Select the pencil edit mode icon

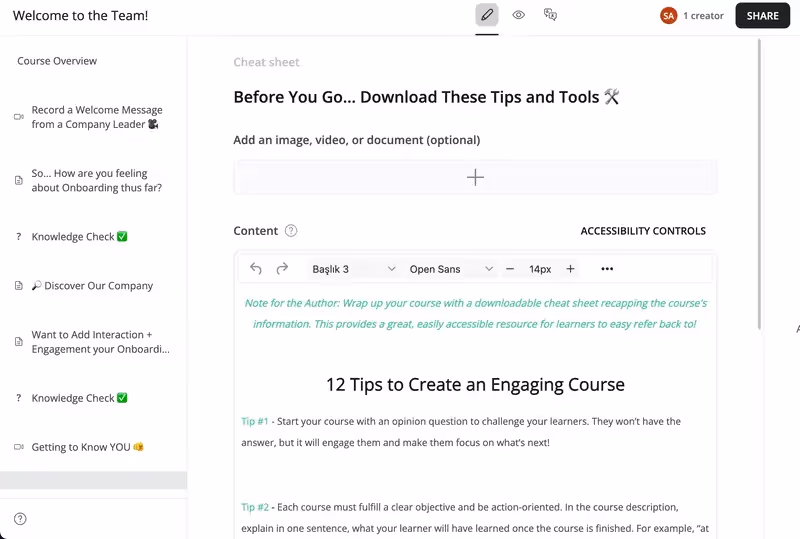click(487, 15)
